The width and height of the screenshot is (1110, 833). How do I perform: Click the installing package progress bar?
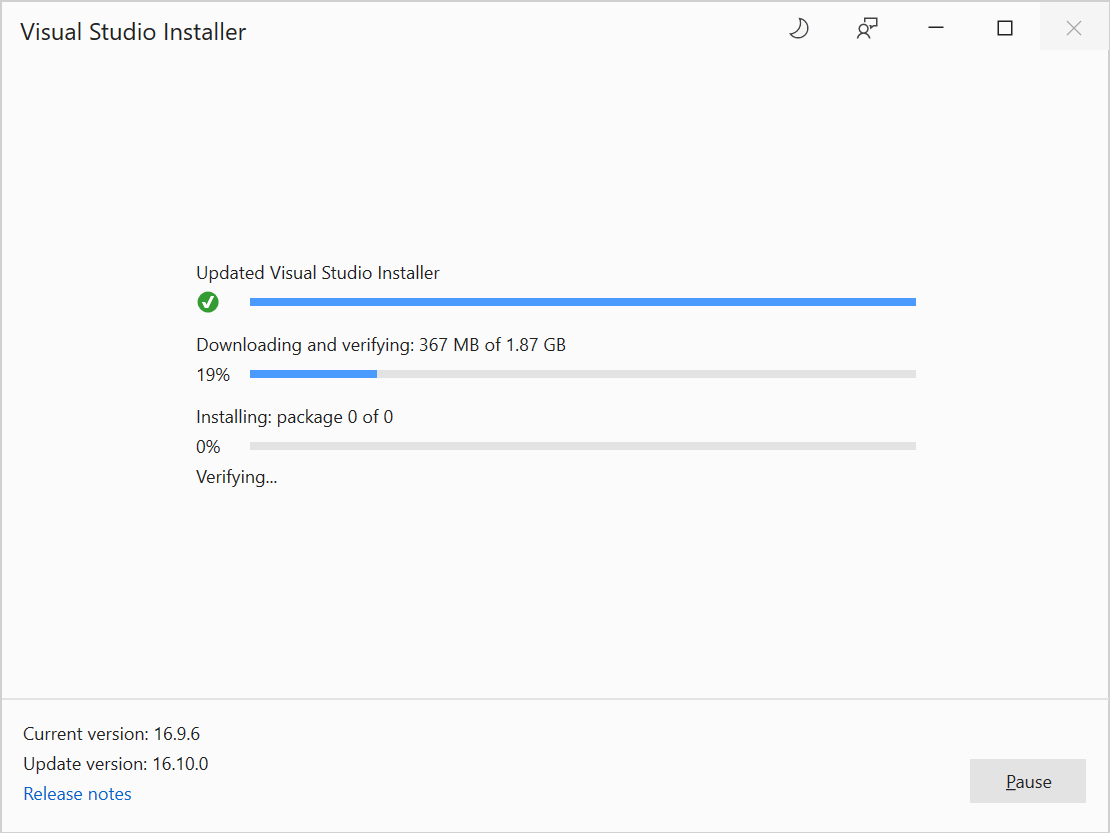click(583, 446)
